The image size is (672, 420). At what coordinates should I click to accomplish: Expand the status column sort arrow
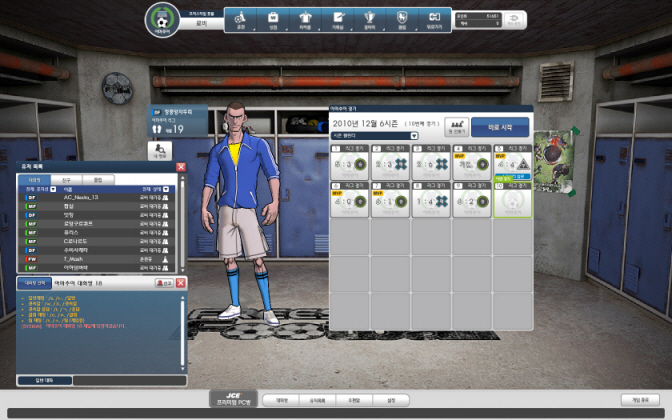tap(166, 188)
